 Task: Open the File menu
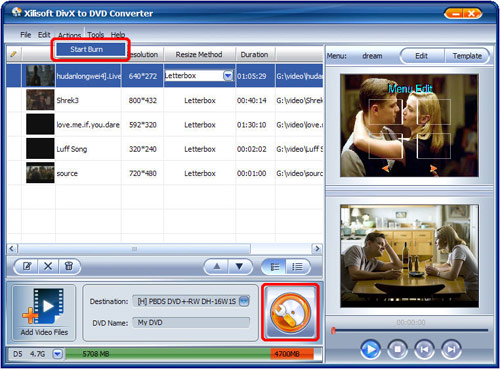pos(26,35)
